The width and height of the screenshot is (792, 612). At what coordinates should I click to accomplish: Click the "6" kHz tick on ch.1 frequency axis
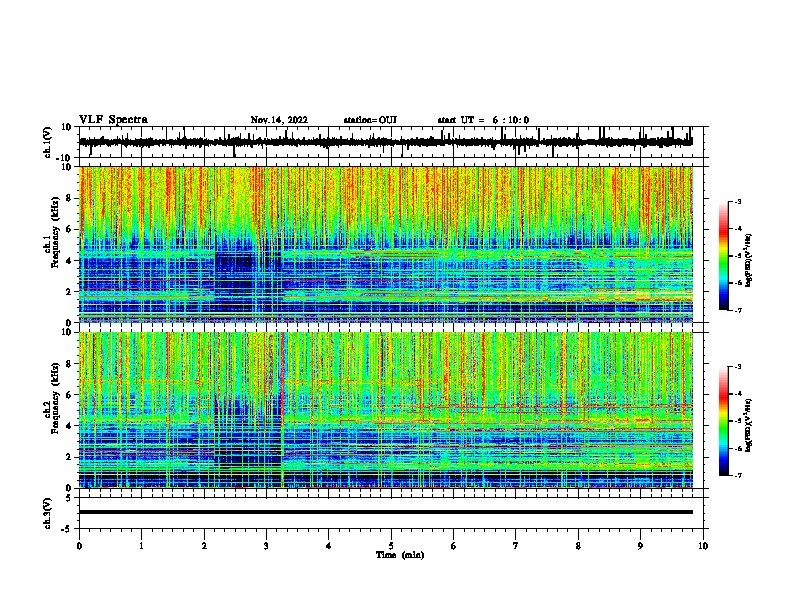pyautogui.click(x=69, y=230)
